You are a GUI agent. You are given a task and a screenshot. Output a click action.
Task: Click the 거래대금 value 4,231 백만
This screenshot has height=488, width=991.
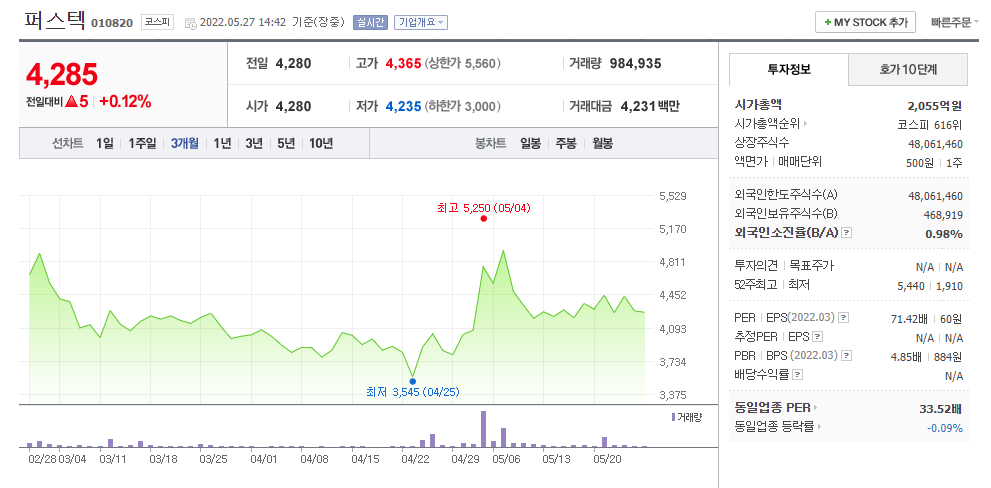(x=650, y=106)
